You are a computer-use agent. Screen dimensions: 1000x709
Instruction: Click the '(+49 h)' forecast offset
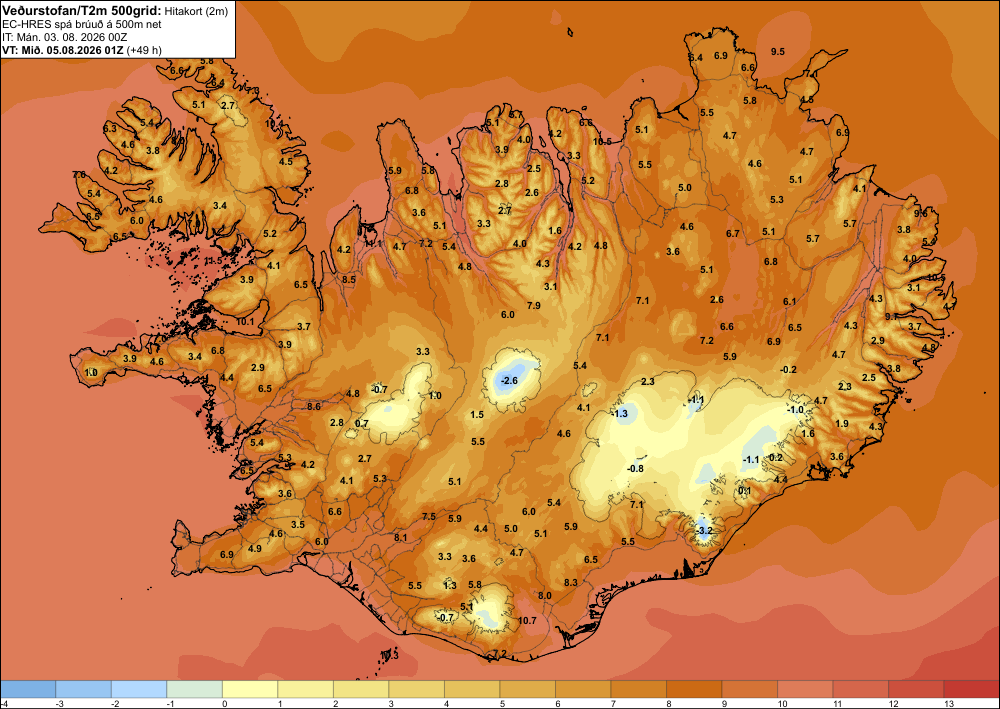(144, 50)
